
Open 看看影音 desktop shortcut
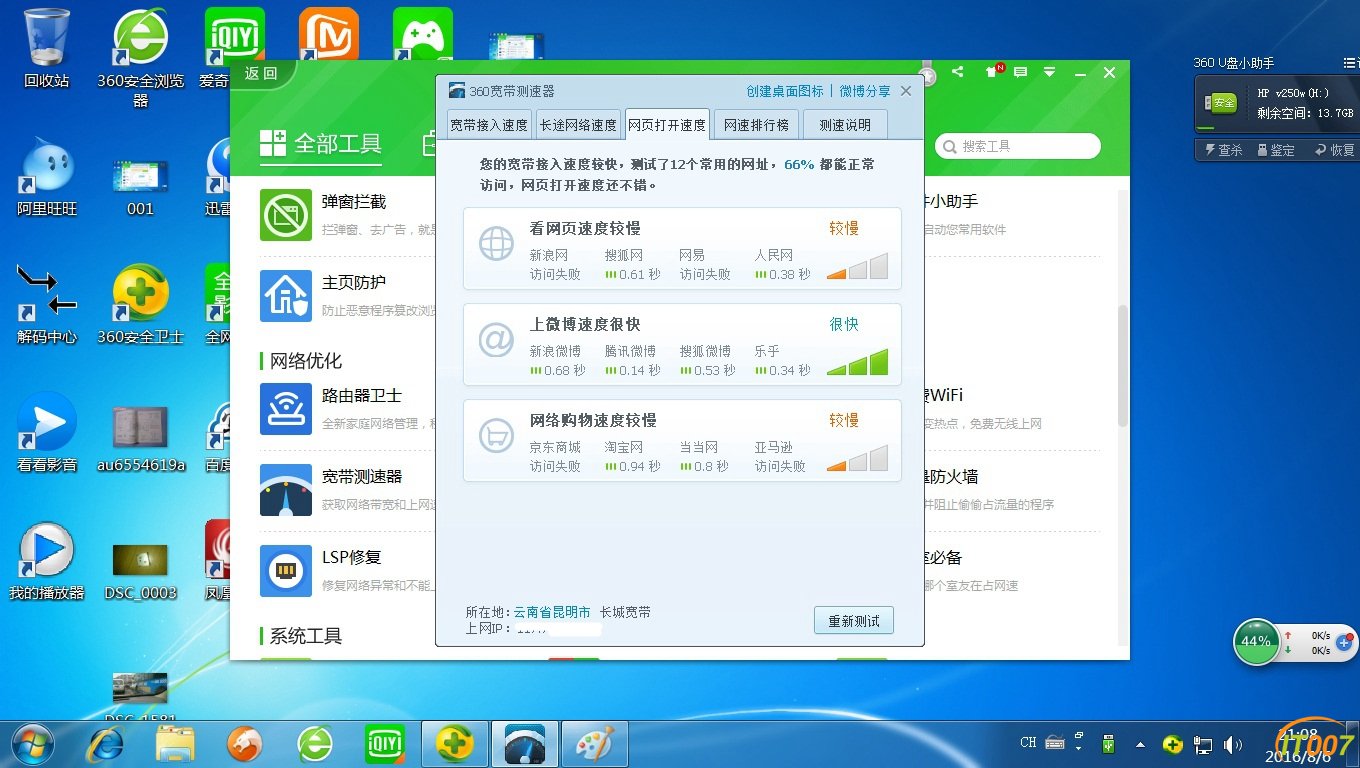click(47, 432)
